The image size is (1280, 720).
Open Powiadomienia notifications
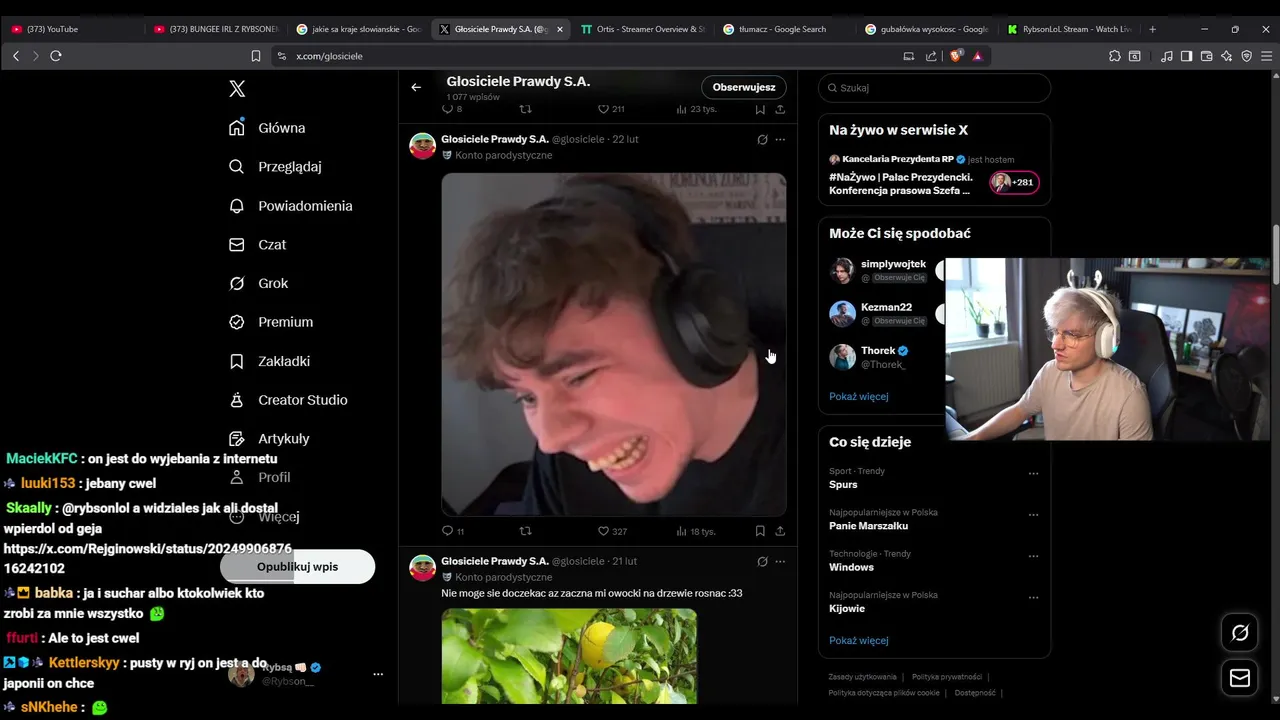pyautogui.click(x=290, y=206)
